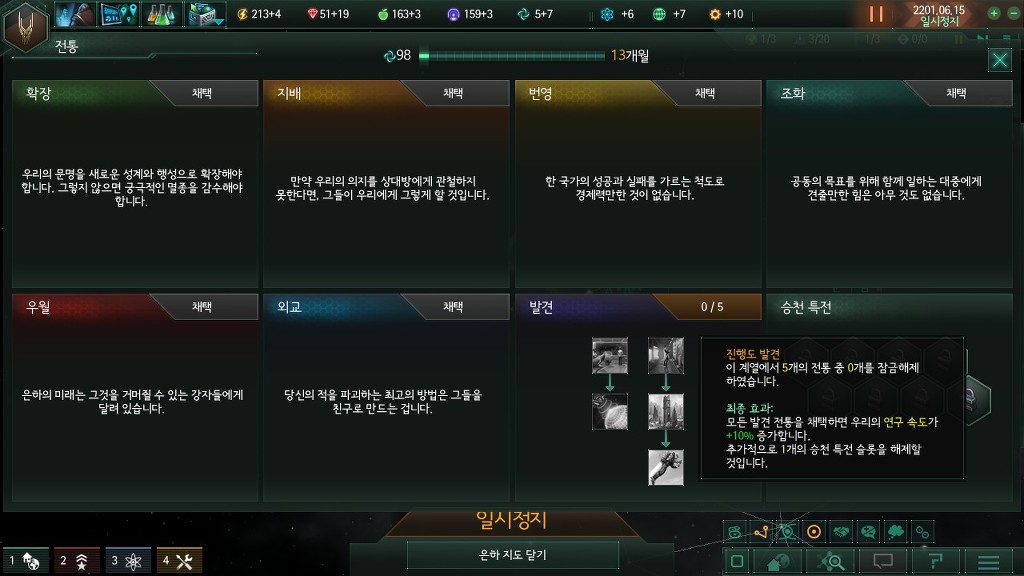Open the empire emblem hexagon

pyautogui.click(x=25, y=27)
